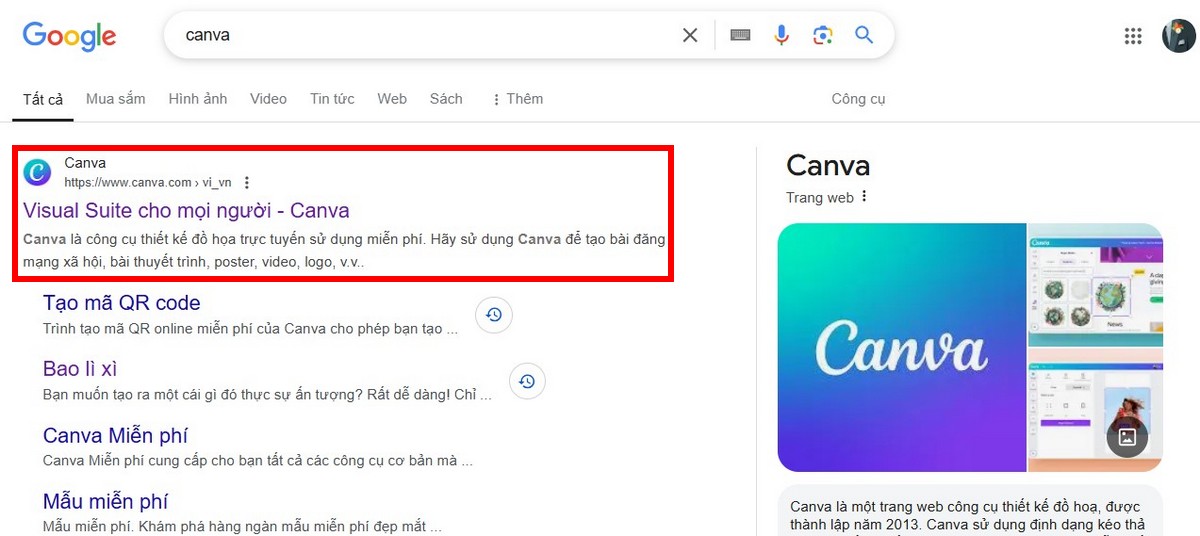Switch to the Tin tức tab
The width and height of the screenshot is (1200, 536).
(332, 99)
